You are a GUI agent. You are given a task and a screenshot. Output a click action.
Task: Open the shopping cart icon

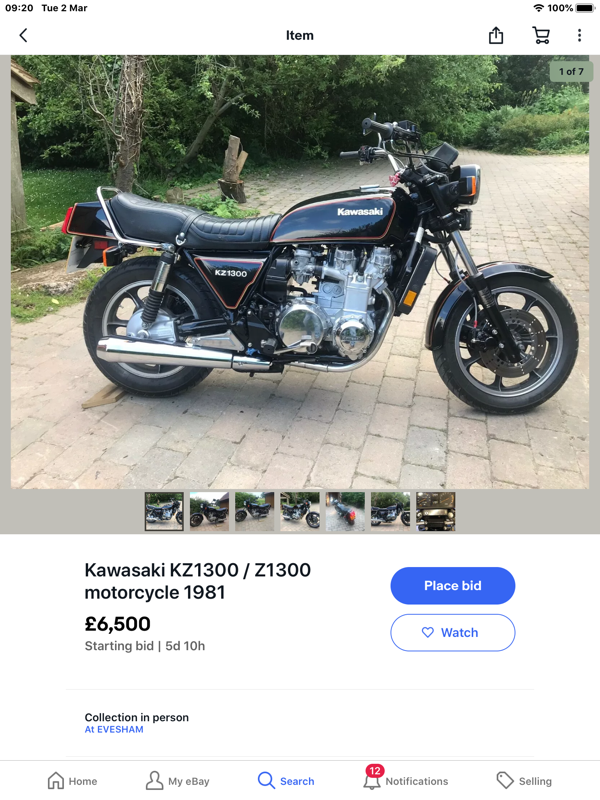(541, 35)
